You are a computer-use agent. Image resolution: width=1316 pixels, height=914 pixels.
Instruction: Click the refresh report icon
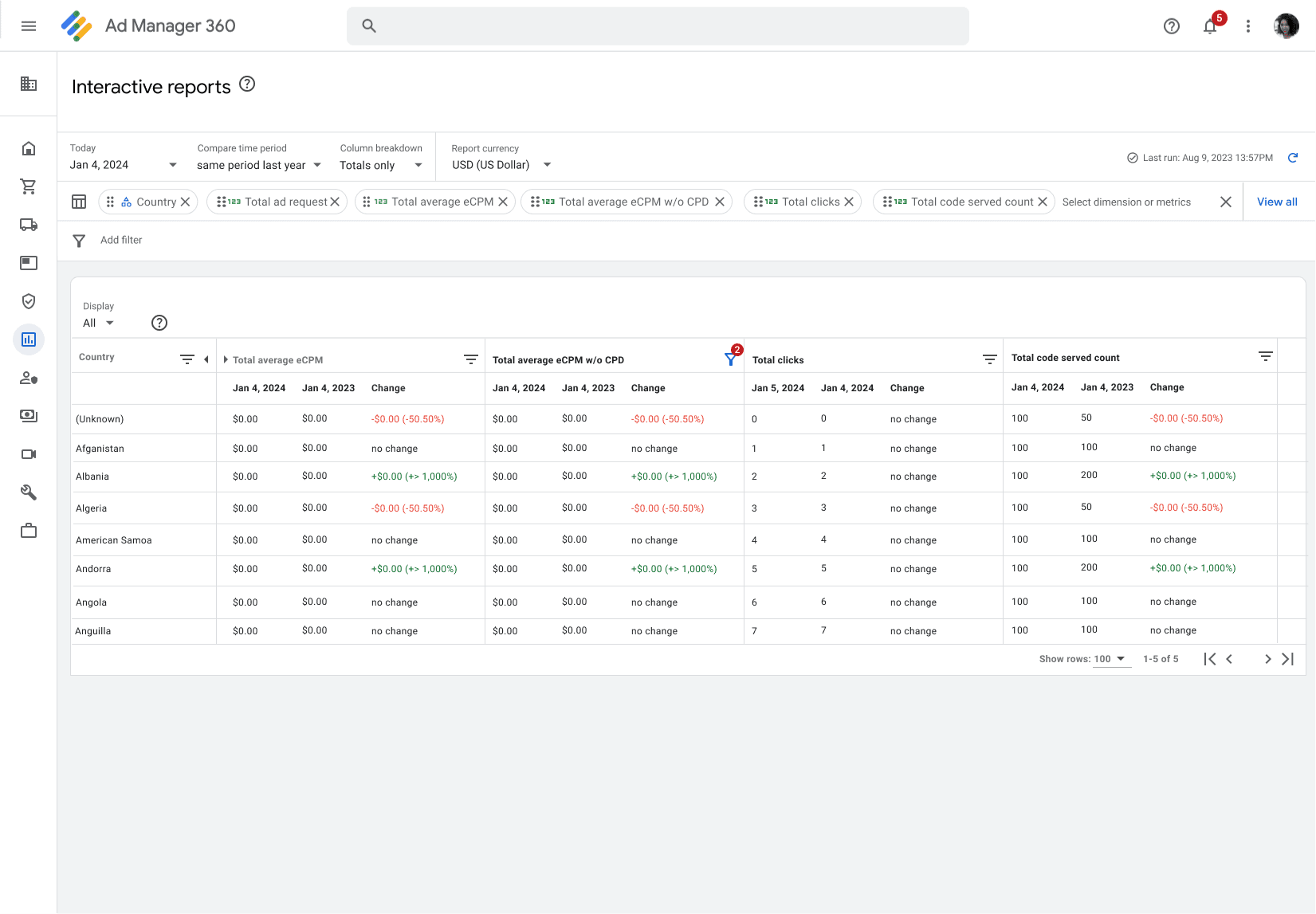click(1293, 158)
